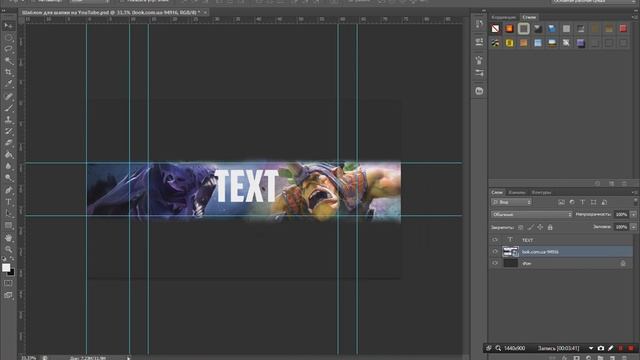The width and height of the screenshot is (640, 360).
Task: Select the Blur tool
Action: coord(8,167)
